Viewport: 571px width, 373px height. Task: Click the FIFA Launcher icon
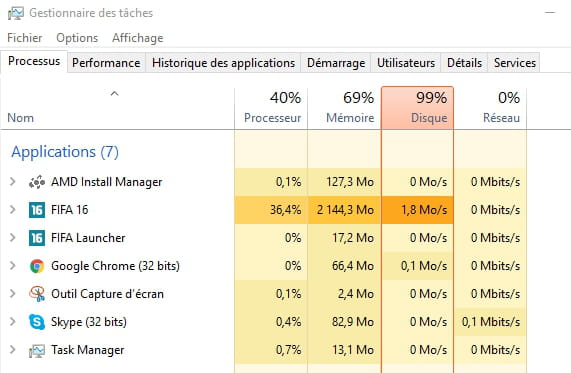coord(37,238)
